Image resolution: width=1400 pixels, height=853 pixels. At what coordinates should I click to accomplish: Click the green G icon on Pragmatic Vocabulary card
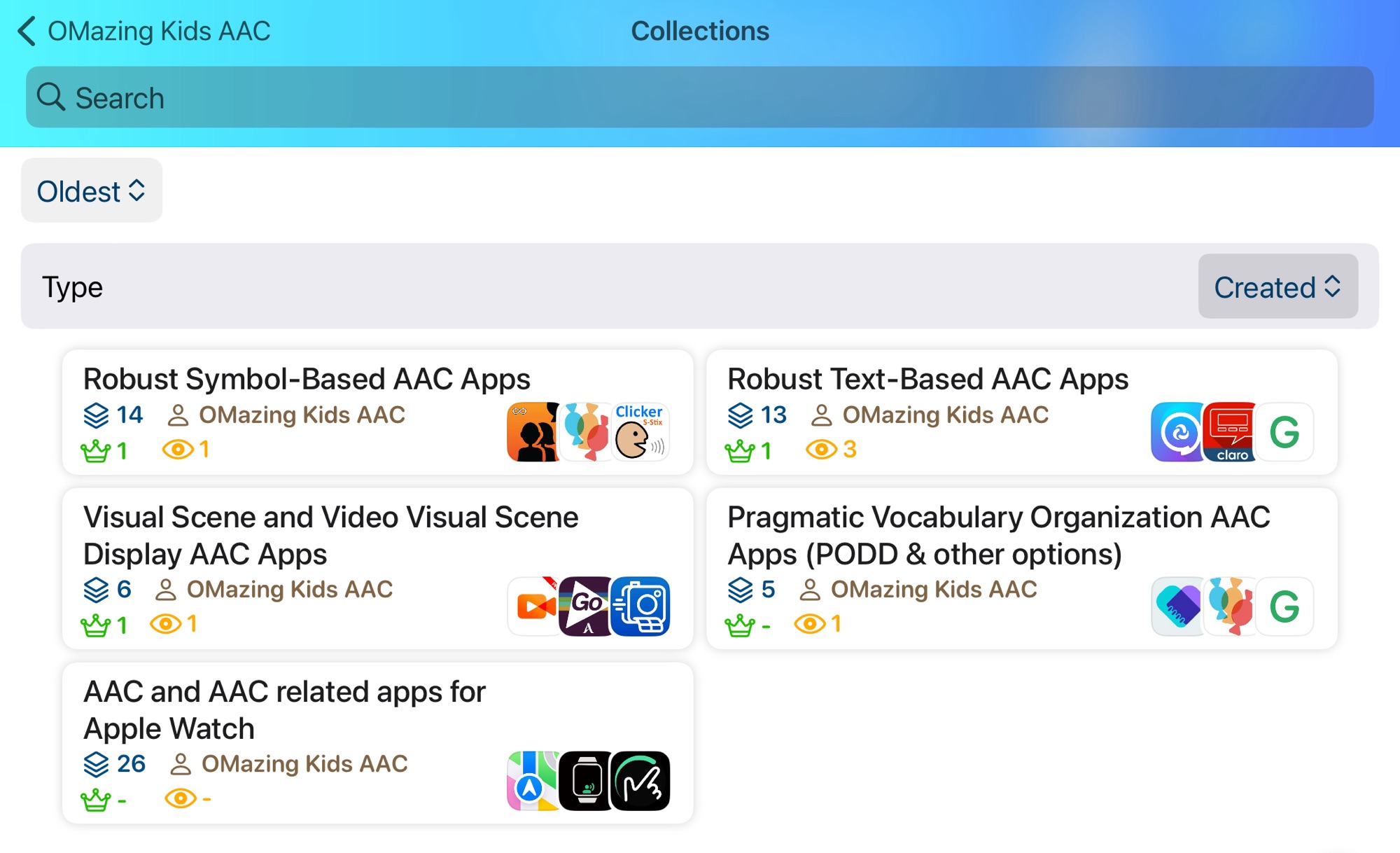coord(1284,606)
